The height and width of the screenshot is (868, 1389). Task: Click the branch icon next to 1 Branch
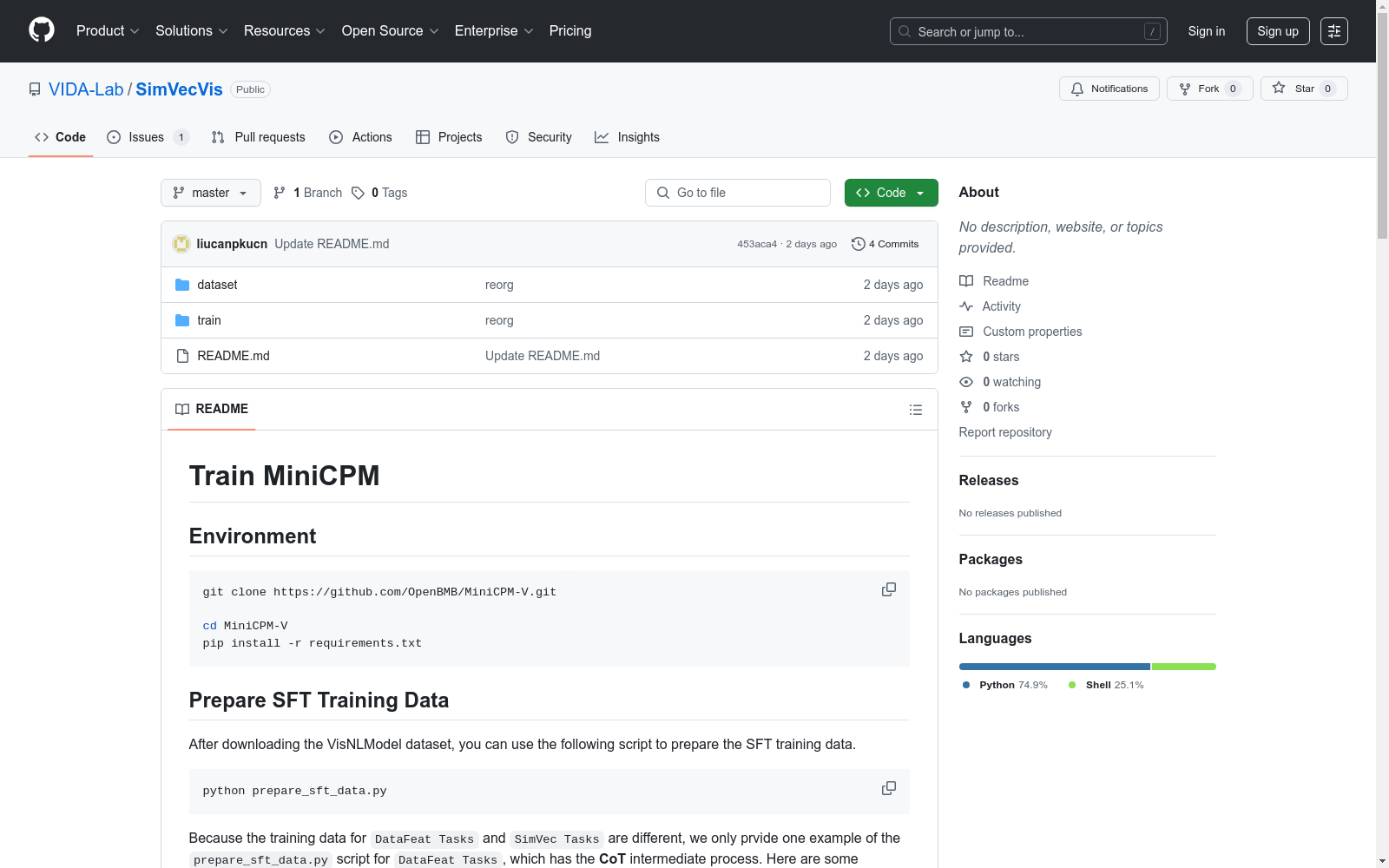click(x=280, y=193)
